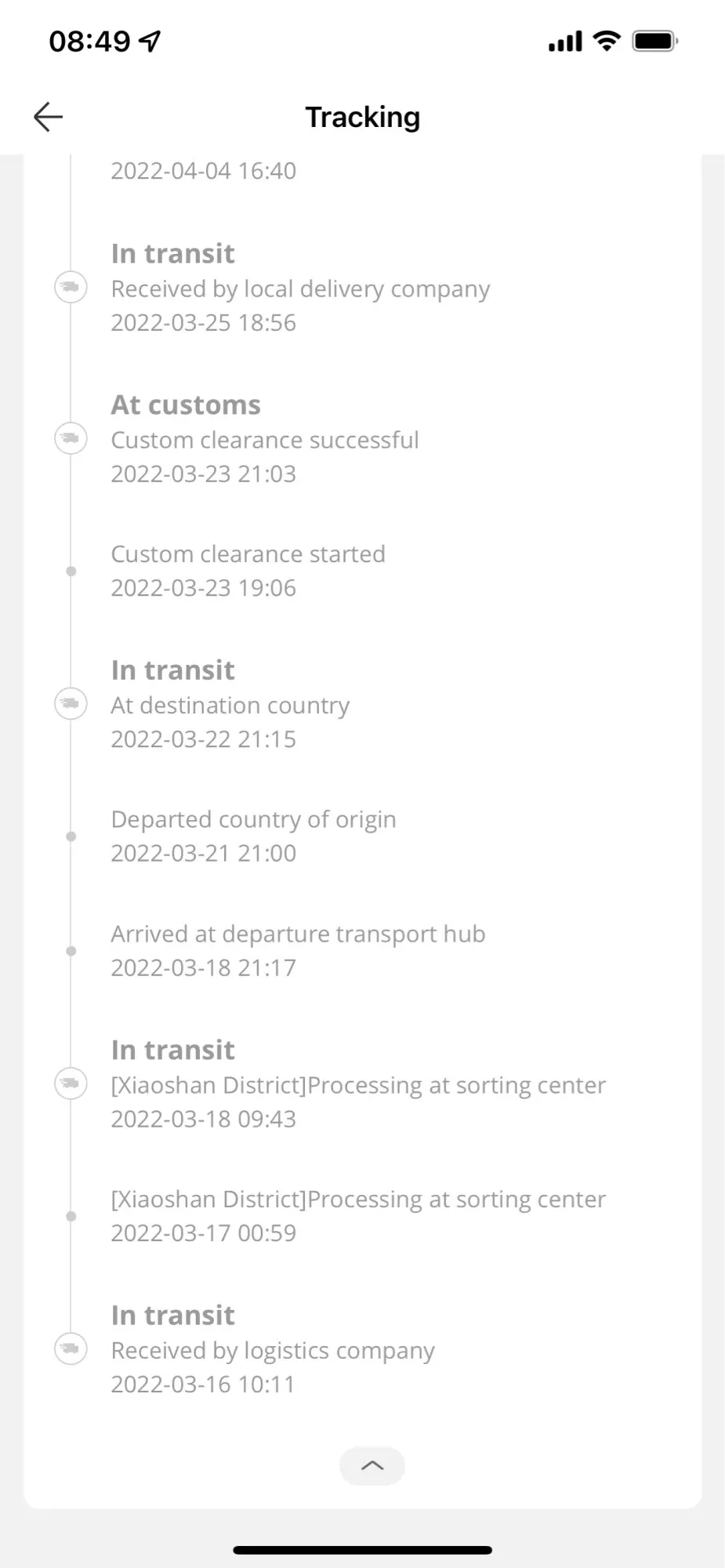Select the 'Departed country of origin' timeline dot
This screenshot has width=725, height=1568.
pyautogui.click(x=71, y=837)
